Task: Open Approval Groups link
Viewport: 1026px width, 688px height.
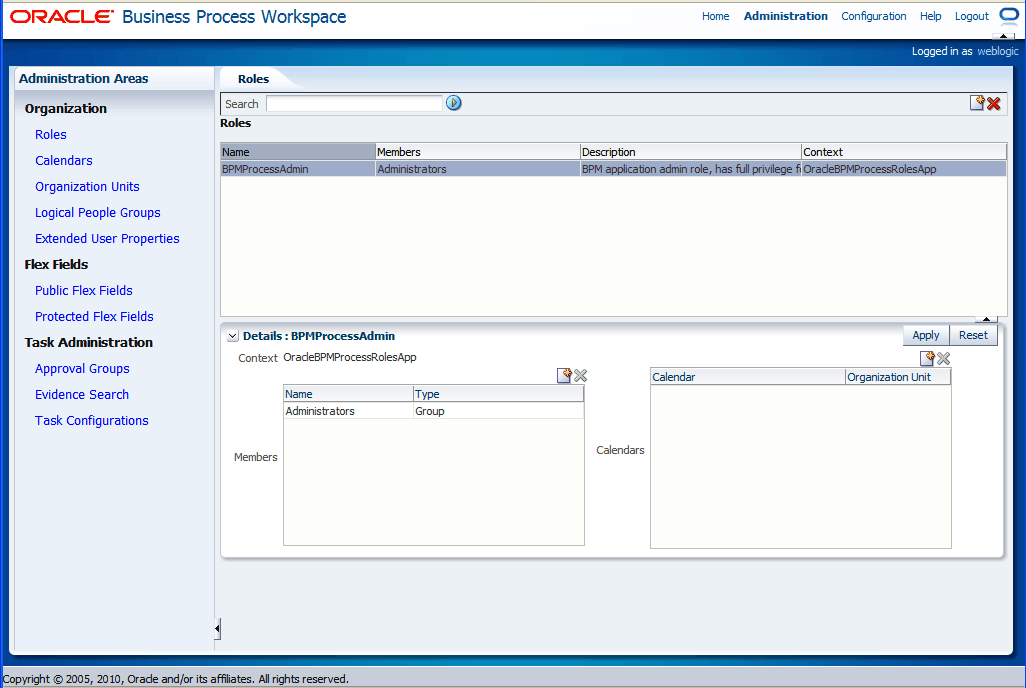Action: tap(82, 369)
